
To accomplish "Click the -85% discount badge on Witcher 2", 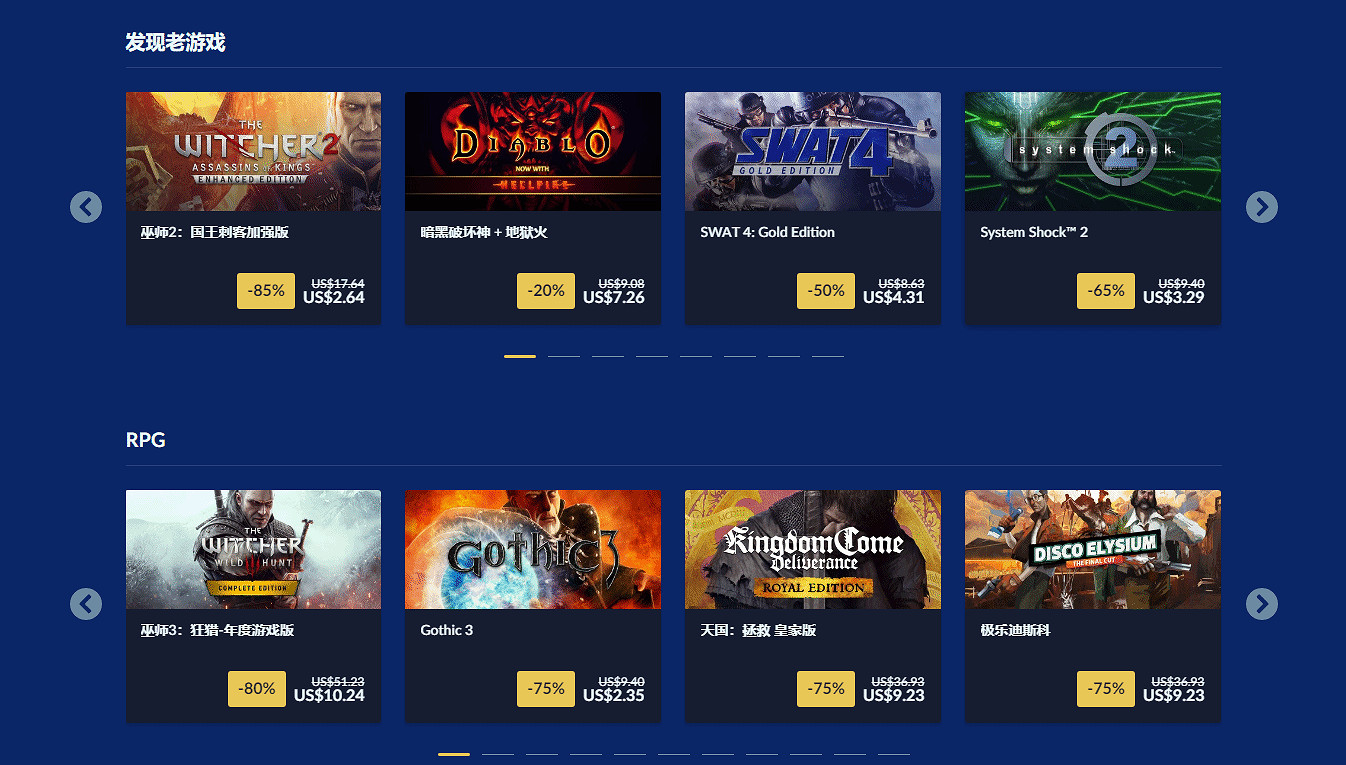I will click(266, 291).
